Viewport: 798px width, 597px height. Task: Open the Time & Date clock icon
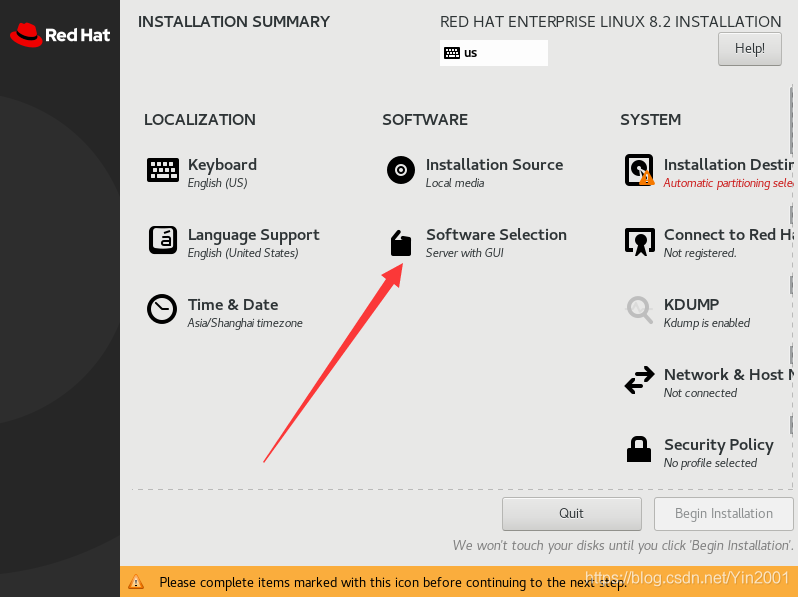(x=162, y=309)
